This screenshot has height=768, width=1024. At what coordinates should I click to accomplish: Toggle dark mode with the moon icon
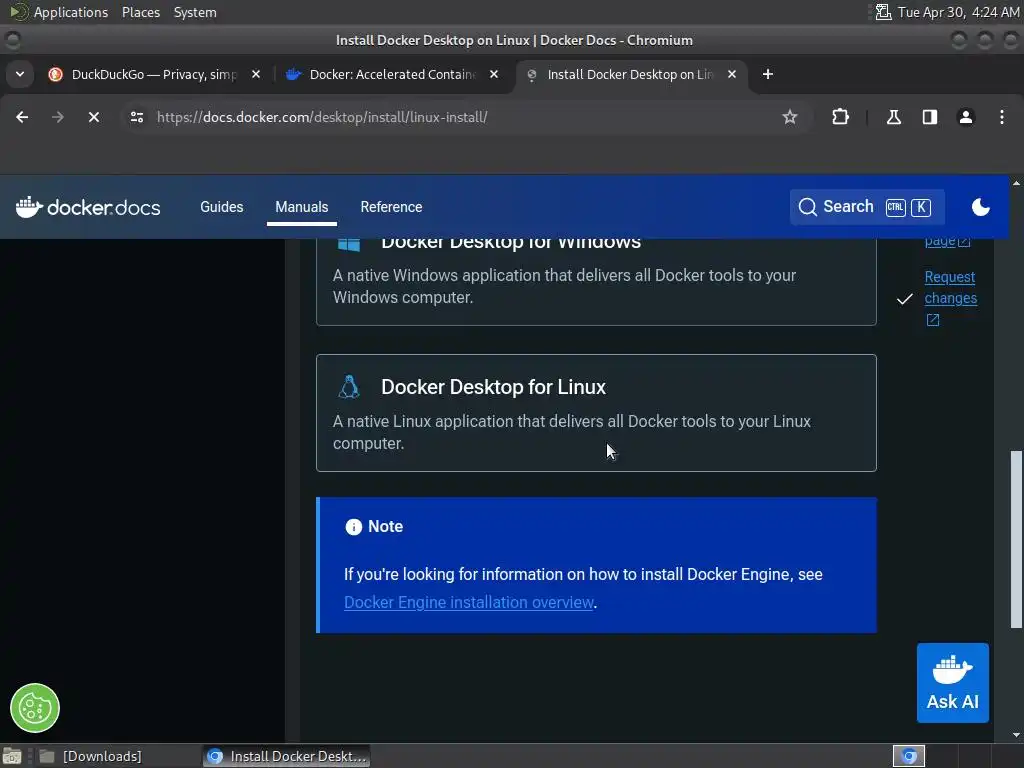click(981, 207)
